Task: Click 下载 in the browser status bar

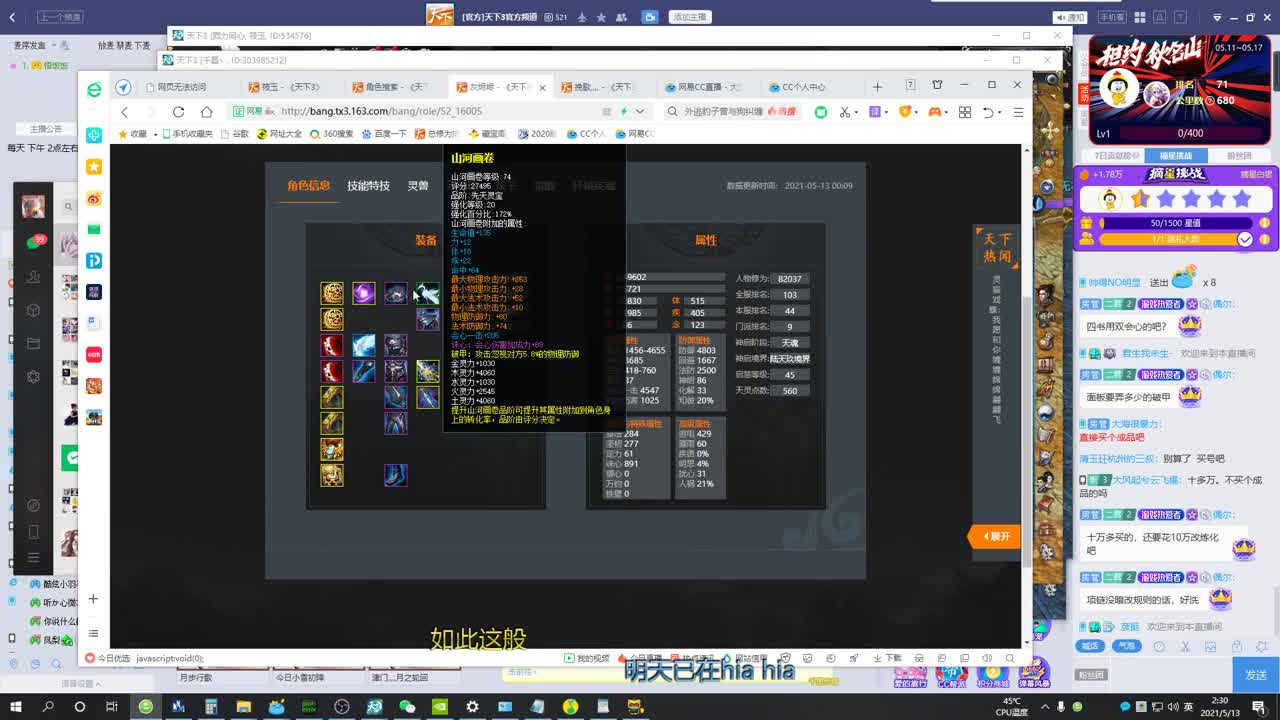Action: [887, 658]
